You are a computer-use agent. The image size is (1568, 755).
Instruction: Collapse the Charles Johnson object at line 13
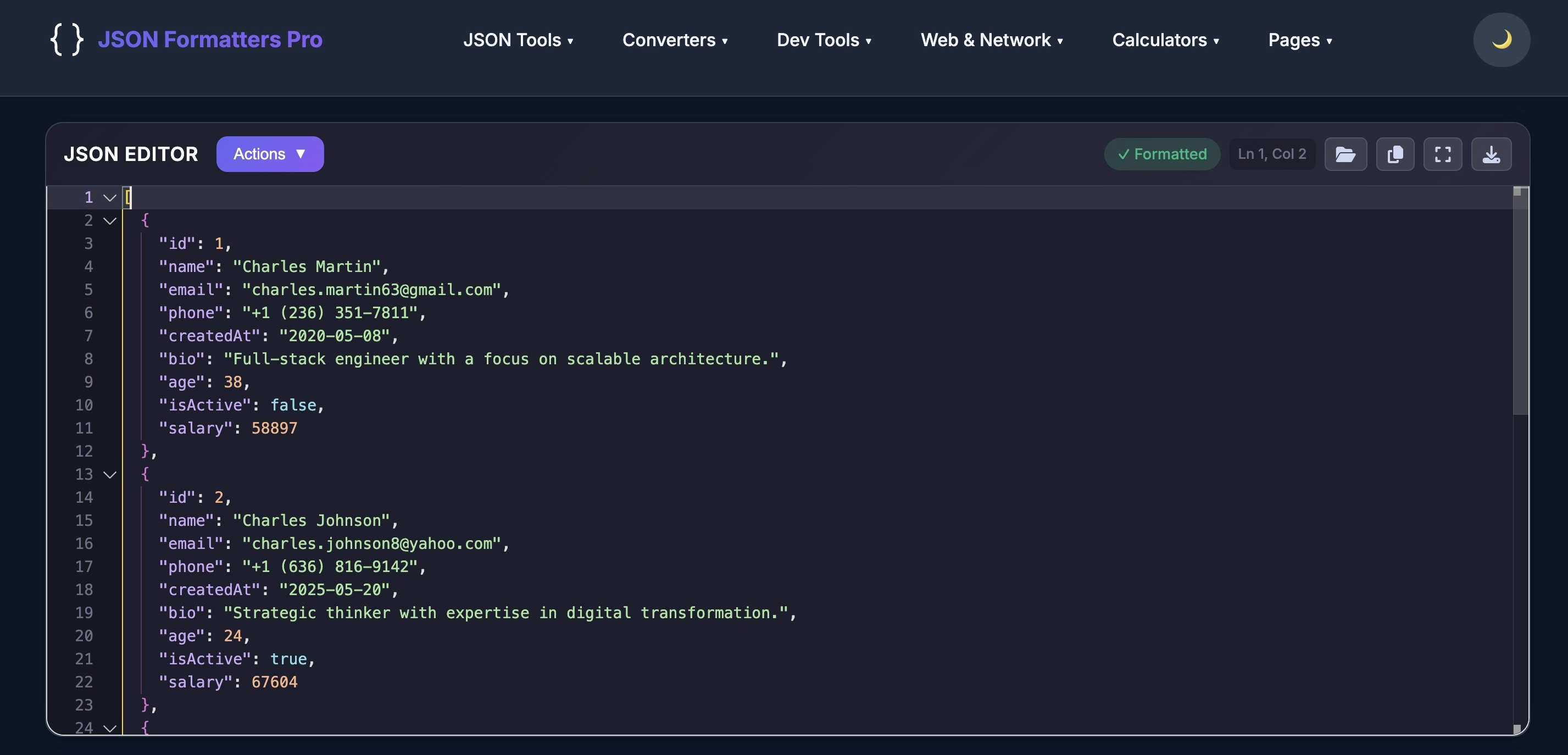click(x=109, y=474)
